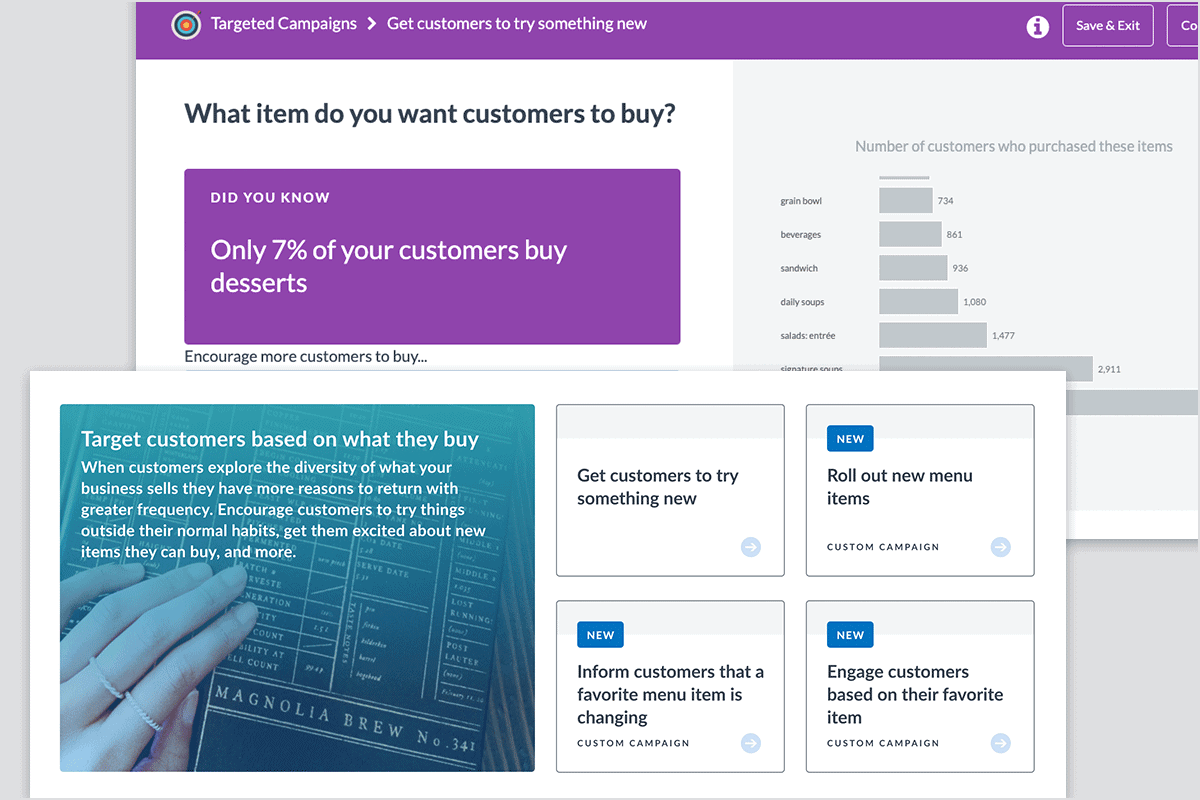This screenshot has width=1200, height=800.
Task: Click the signature soups bar in chart
Action: [x=986, y=364]
